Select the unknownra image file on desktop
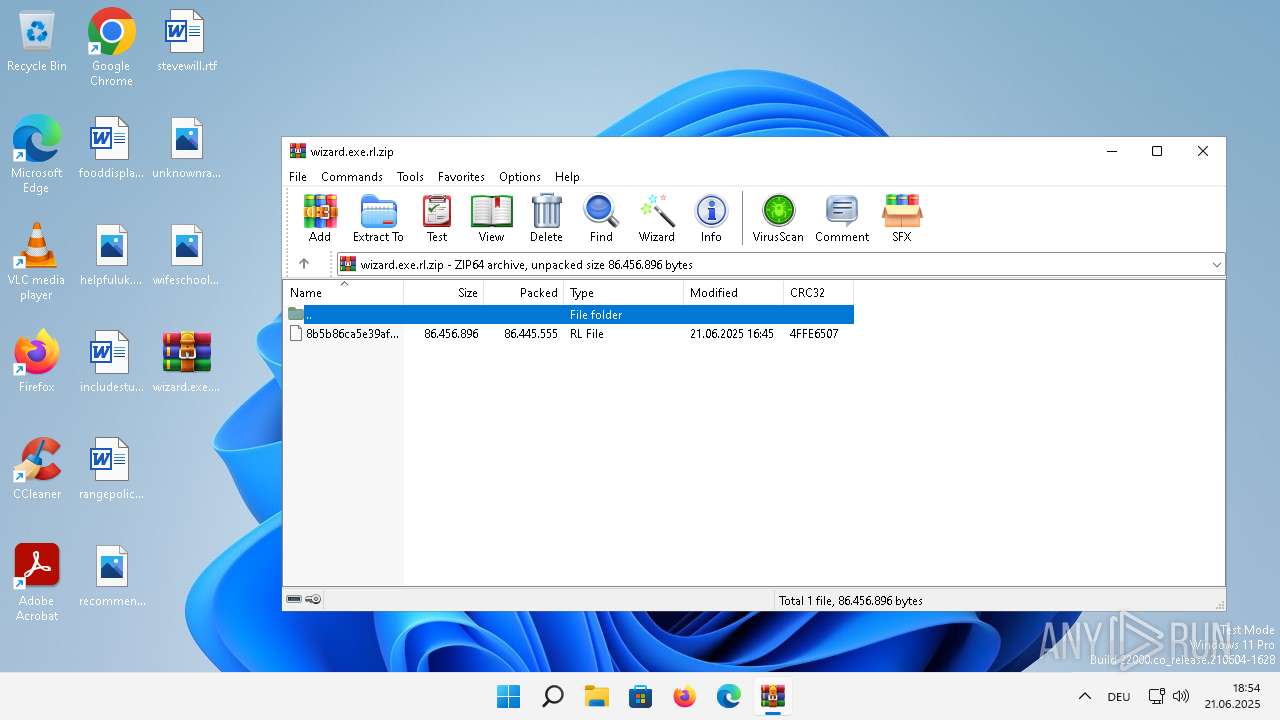Image resolution: width=1280 pixels, height=720 pixels. 186,148
